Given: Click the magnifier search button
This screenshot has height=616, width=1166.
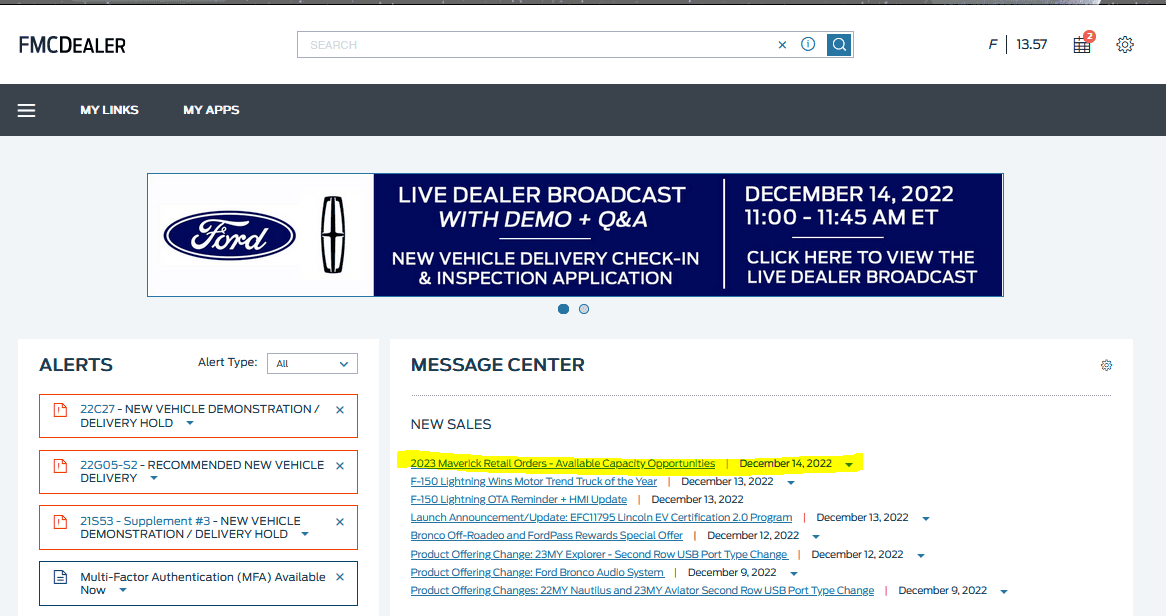Looking at the screenshot, I should [x=840, y=45].
